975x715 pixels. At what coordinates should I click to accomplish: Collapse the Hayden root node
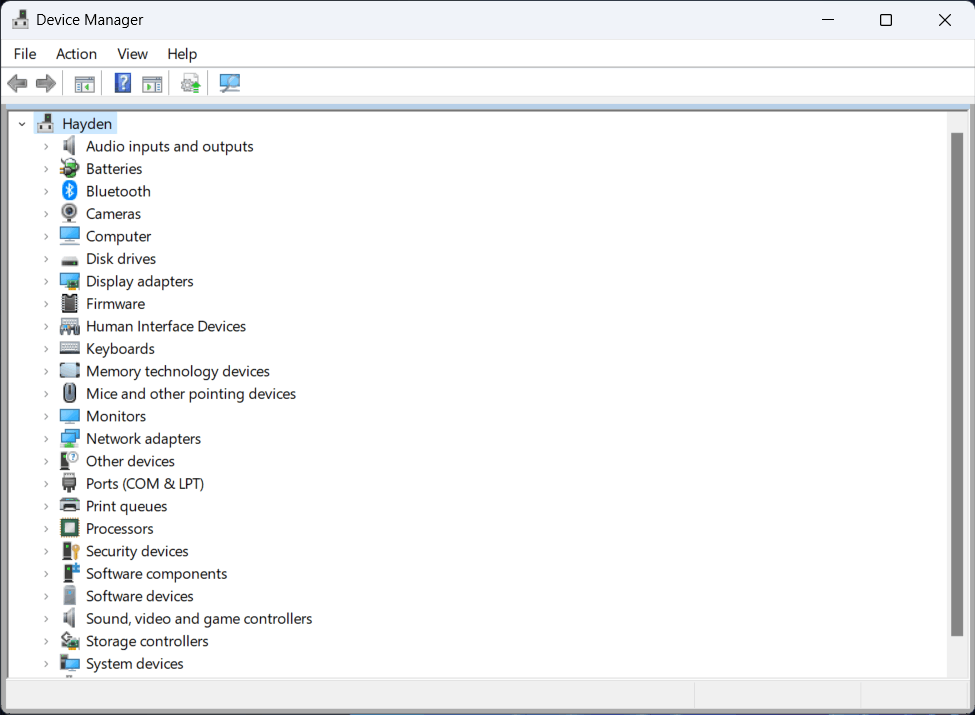[22, 122]
